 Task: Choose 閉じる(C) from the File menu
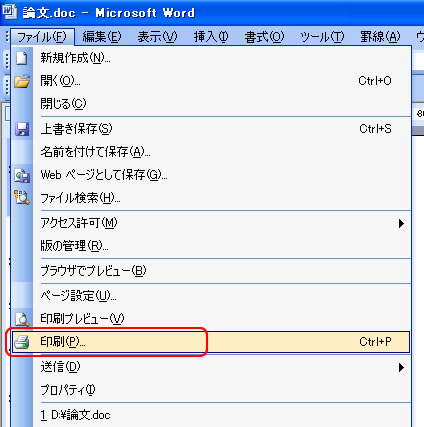point(63,104)
